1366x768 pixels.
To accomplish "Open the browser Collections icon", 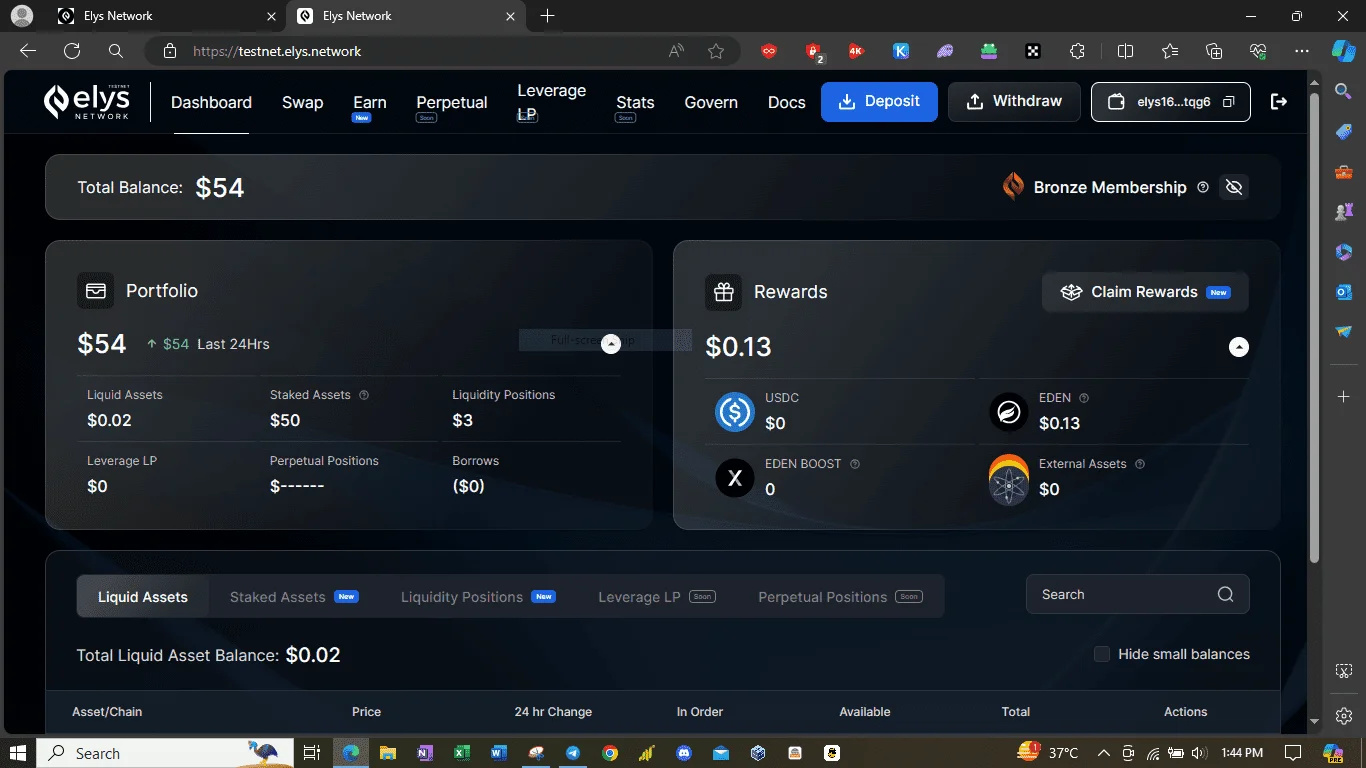I will pos(1214,51).
